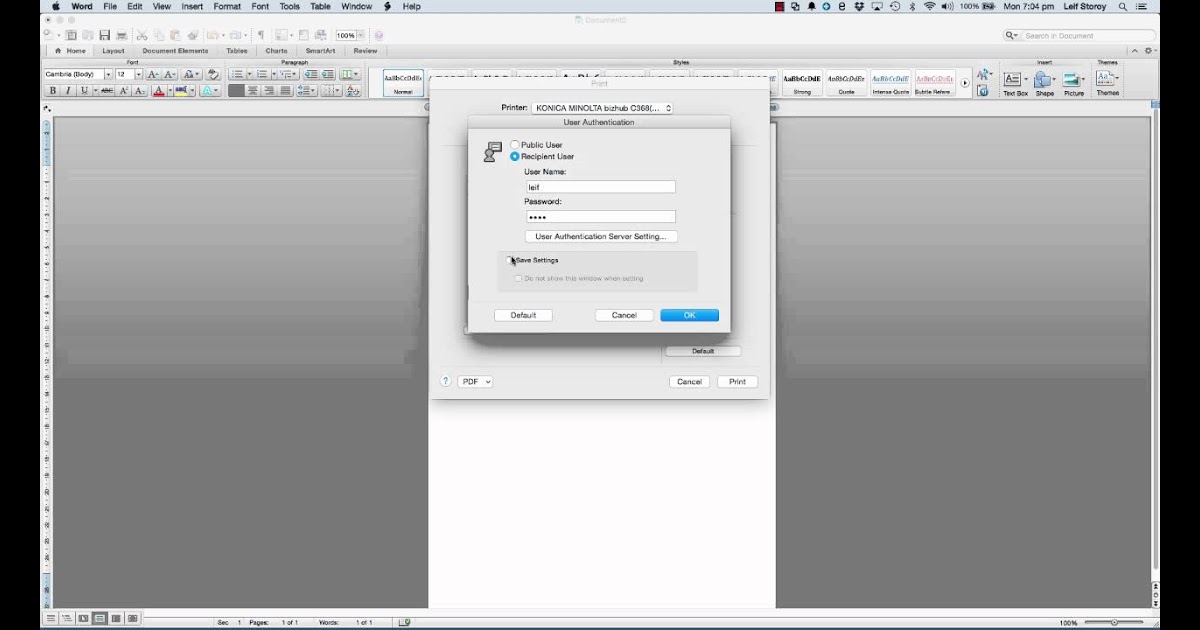1200x630 pixels.
Task: Apply the Intense Quote style
Action: click(890, 83)
